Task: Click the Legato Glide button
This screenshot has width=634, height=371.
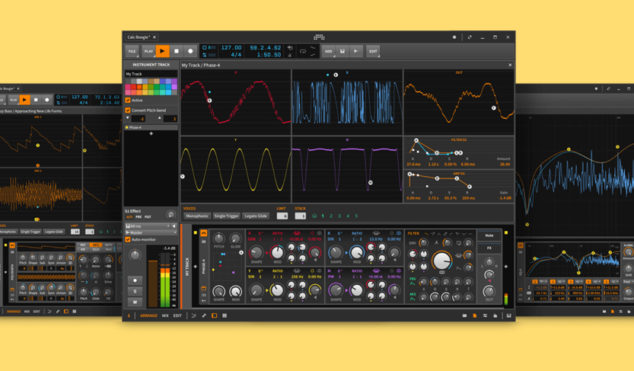Action: pos(256,216)
